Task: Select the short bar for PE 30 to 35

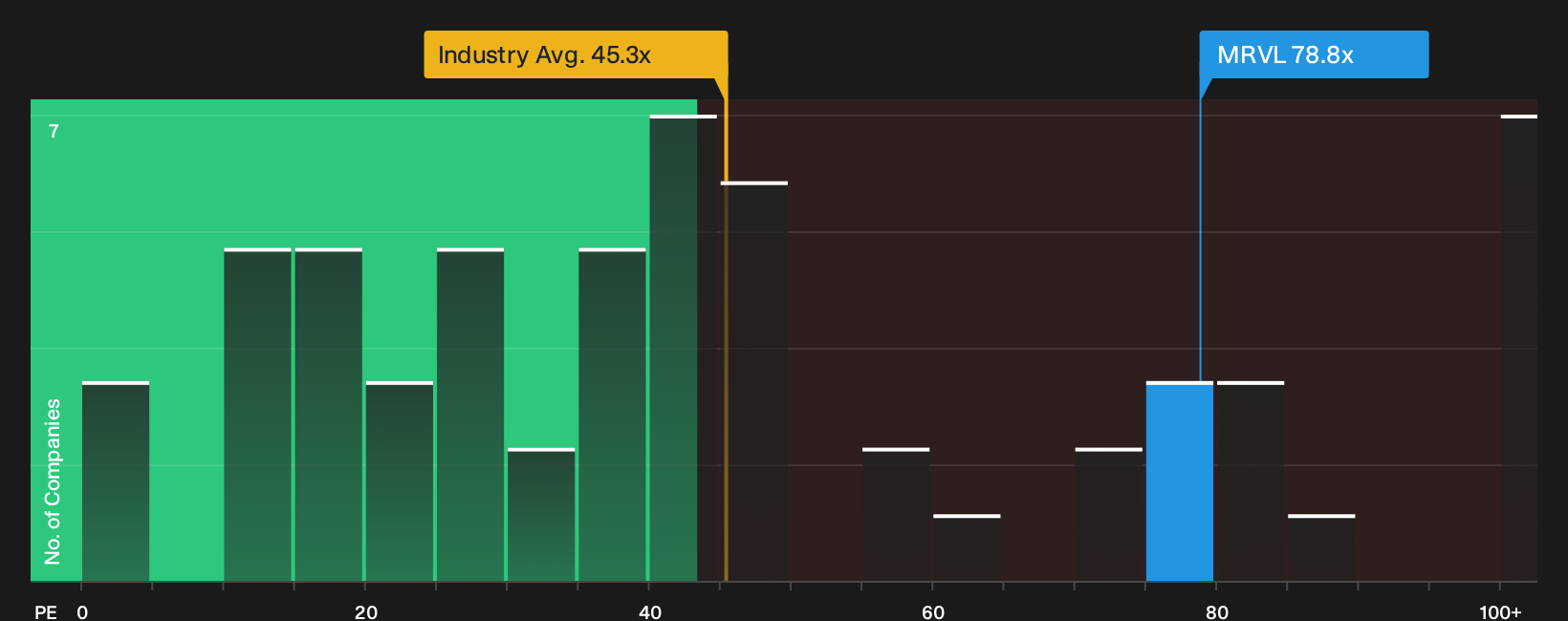Action: (541, 515)
